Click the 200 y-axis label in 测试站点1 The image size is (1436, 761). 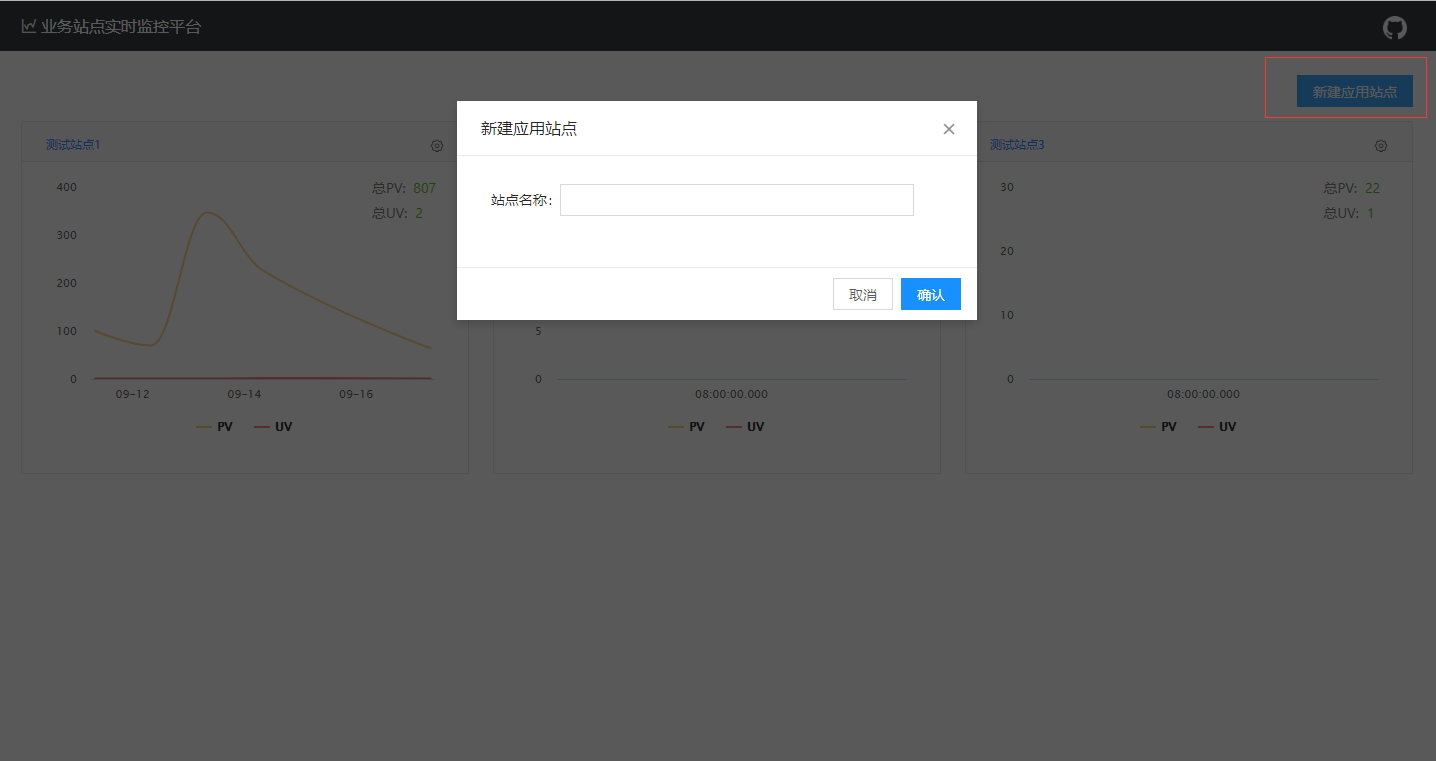[67, 283]
